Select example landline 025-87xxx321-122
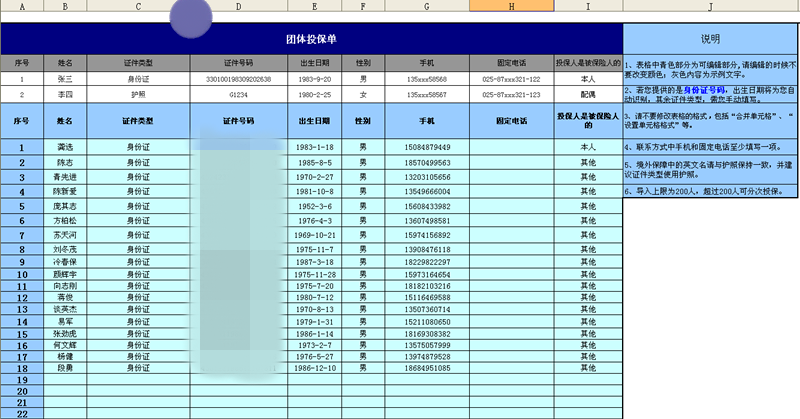Screen dimensions: 800x419 pos(512,79)
